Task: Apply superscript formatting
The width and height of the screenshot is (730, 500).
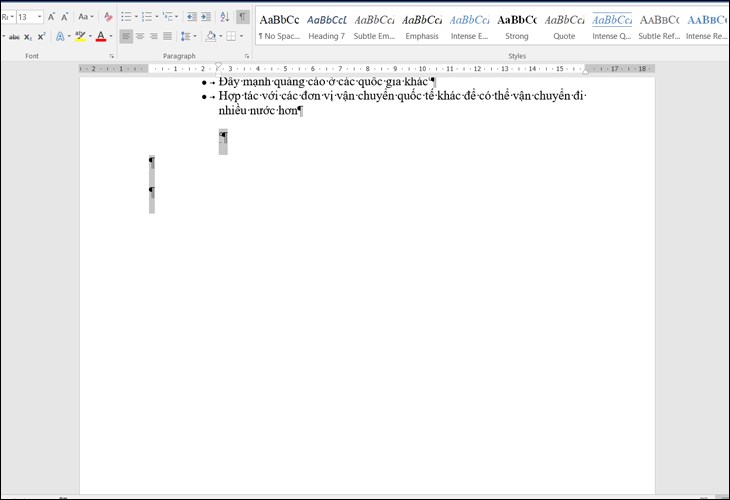Action: (41, 37)
